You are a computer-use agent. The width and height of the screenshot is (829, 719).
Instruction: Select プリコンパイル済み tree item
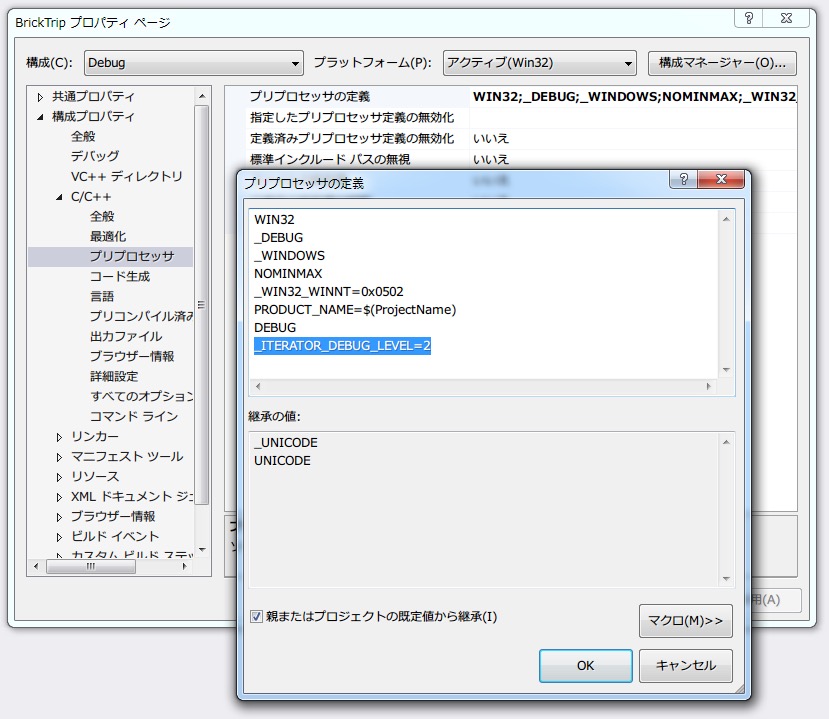[x=141, y=316]
